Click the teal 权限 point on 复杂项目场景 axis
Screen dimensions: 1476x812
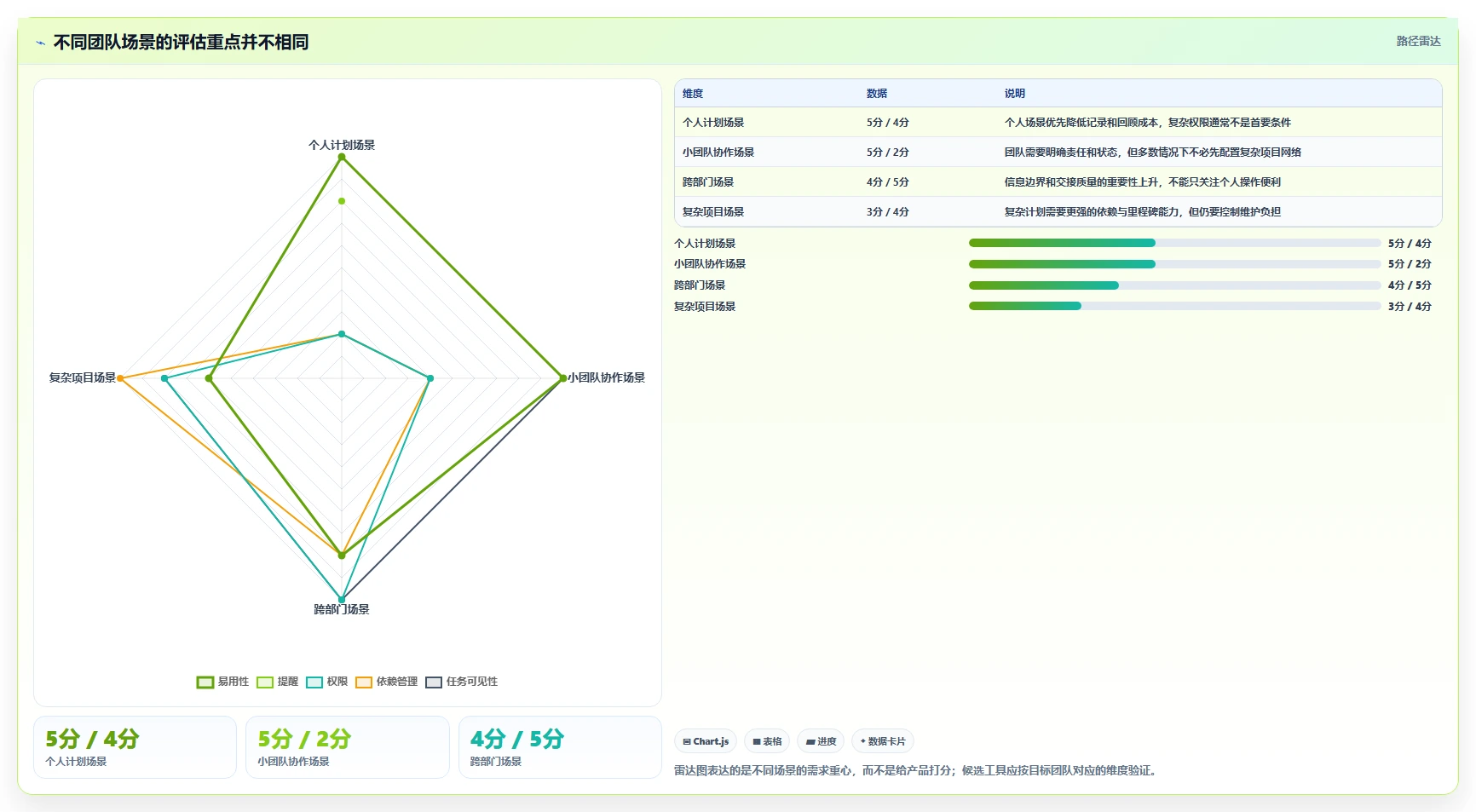(x=164, y=378)
